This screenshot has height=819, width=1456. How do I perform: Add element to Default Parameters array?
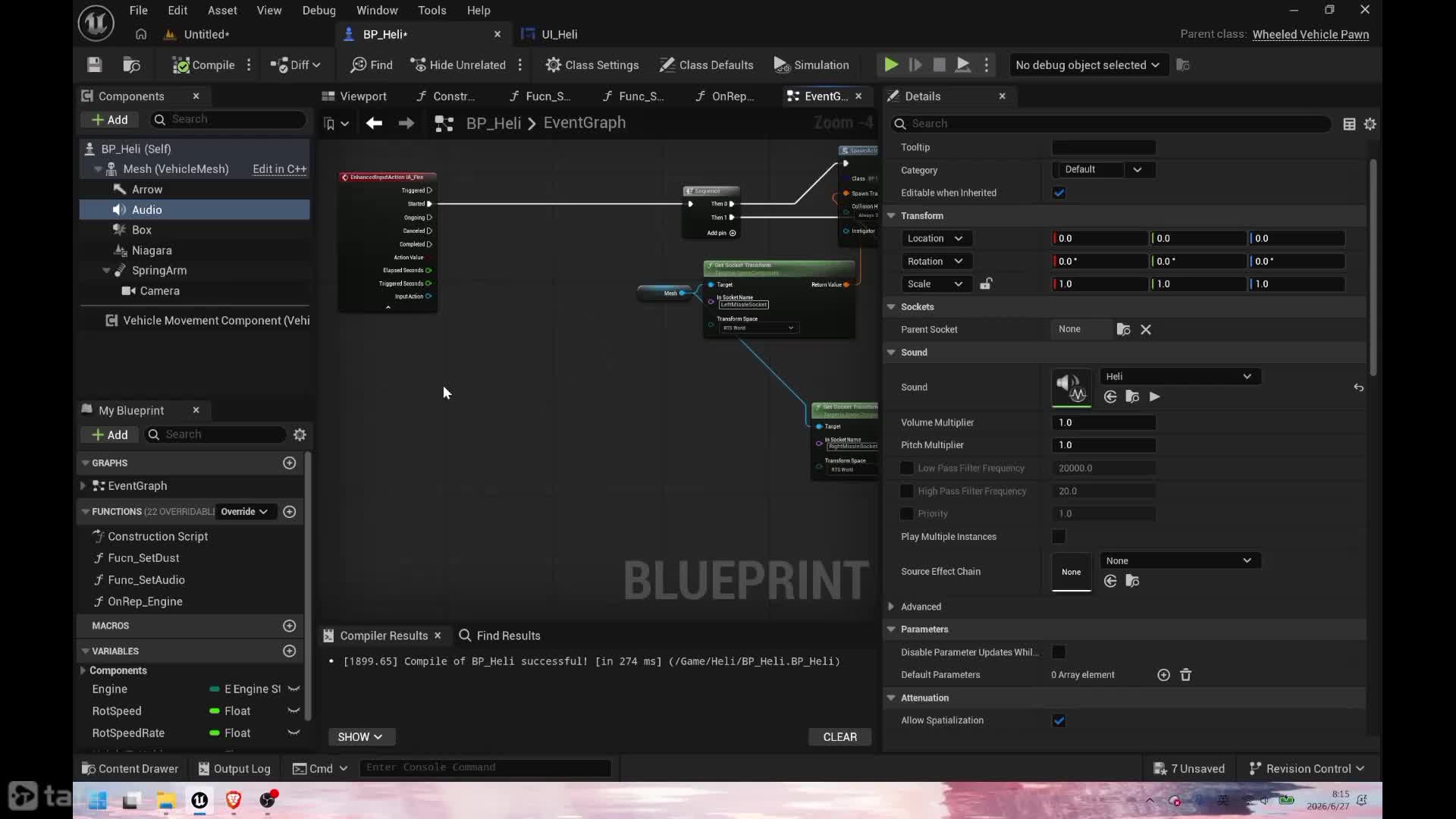[1163, 675]
